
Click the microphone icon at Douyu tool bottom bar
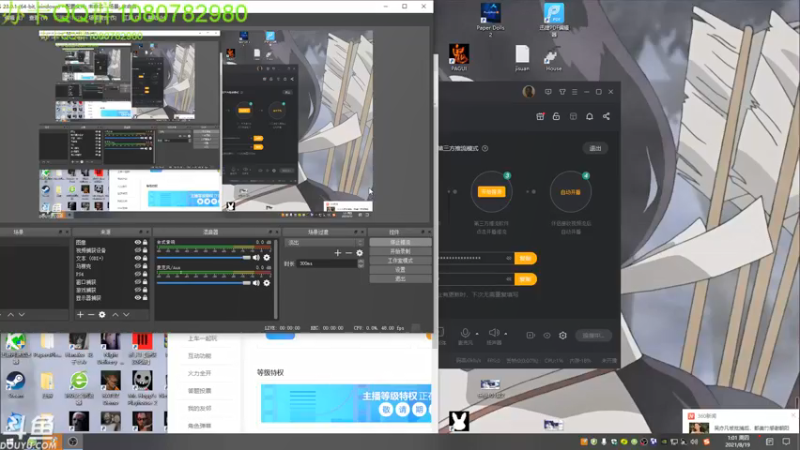(x=465, y=333)
